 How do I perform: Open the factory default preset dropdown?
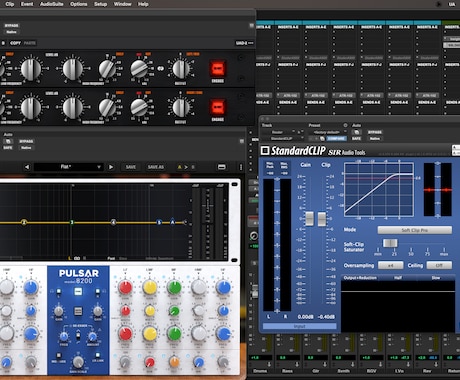[327, 132]
